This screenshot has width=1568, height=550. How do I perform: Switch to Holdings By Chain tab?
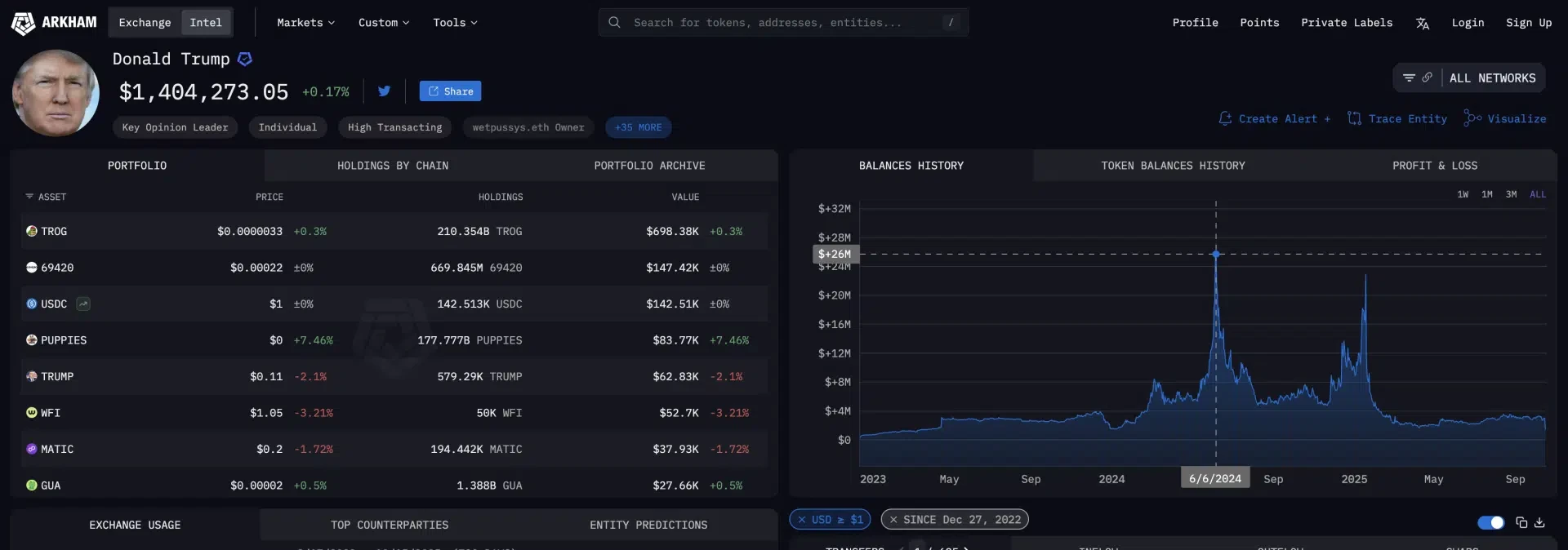pyautogui.click(x=393, y=166)
